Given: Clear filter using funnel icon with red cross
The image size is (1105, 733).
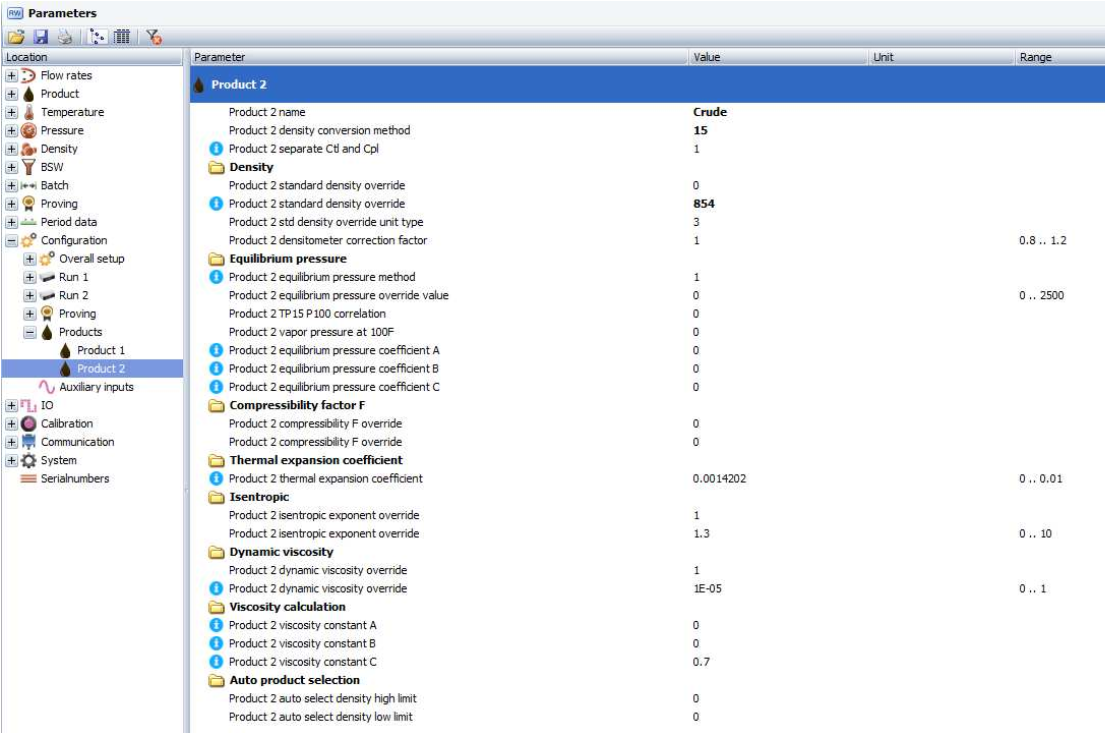Looking at the screenshot, I should click(x=154, y=37).
